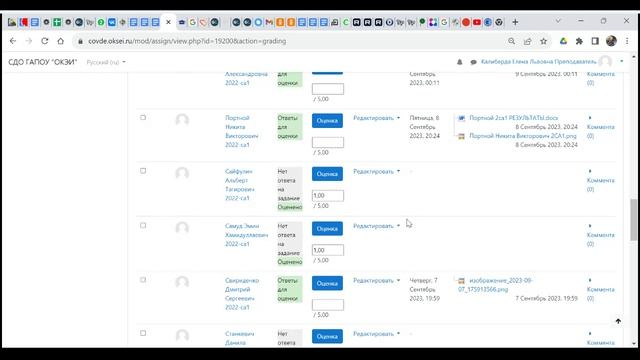Image resolution: width=640 pixels, height=360 pixels.
Task: Click the browser forward arrow
Action: (x=29, y=41)
